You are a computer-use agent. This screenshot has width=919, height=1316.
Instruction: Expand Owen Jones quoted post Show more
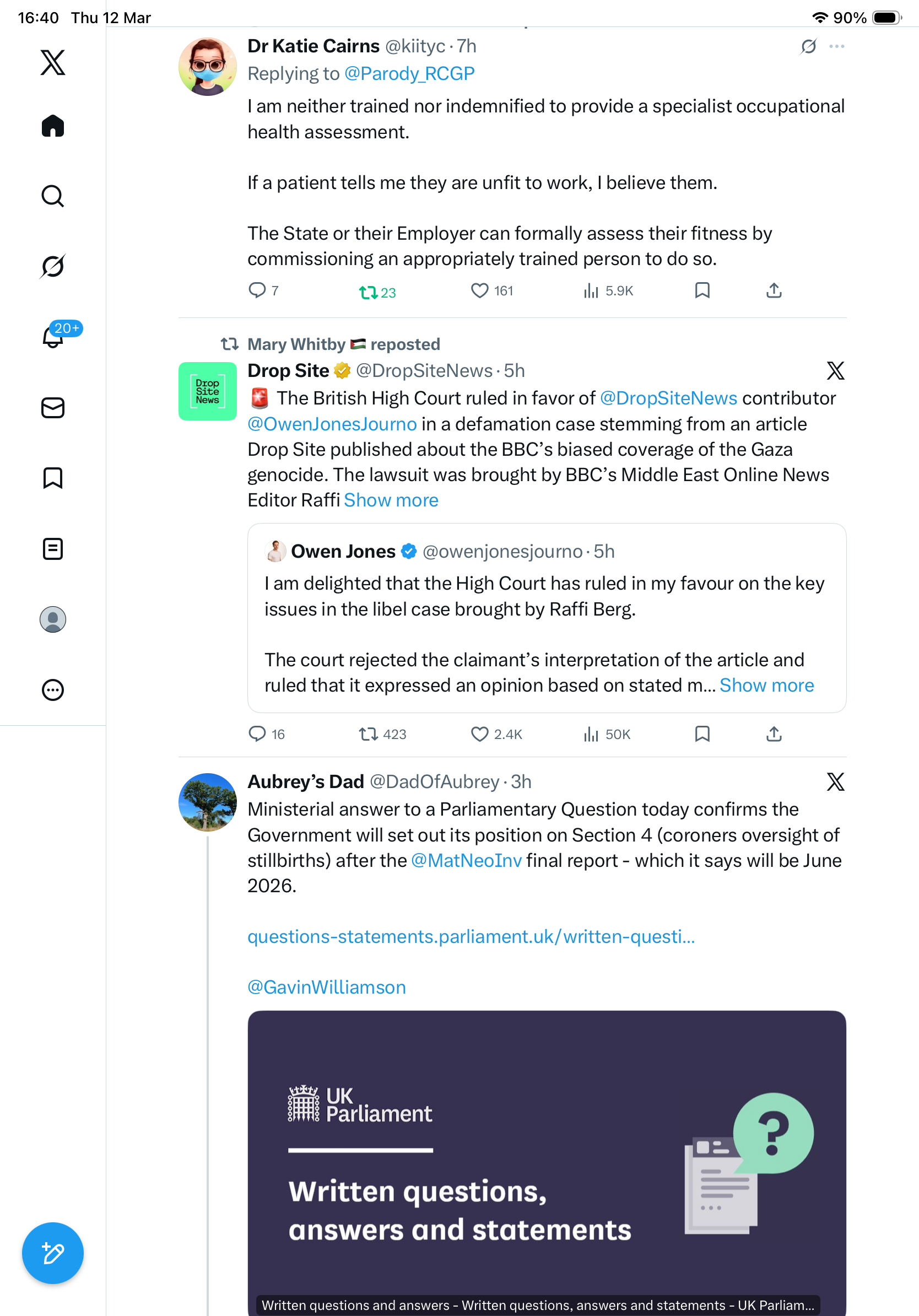766,686
